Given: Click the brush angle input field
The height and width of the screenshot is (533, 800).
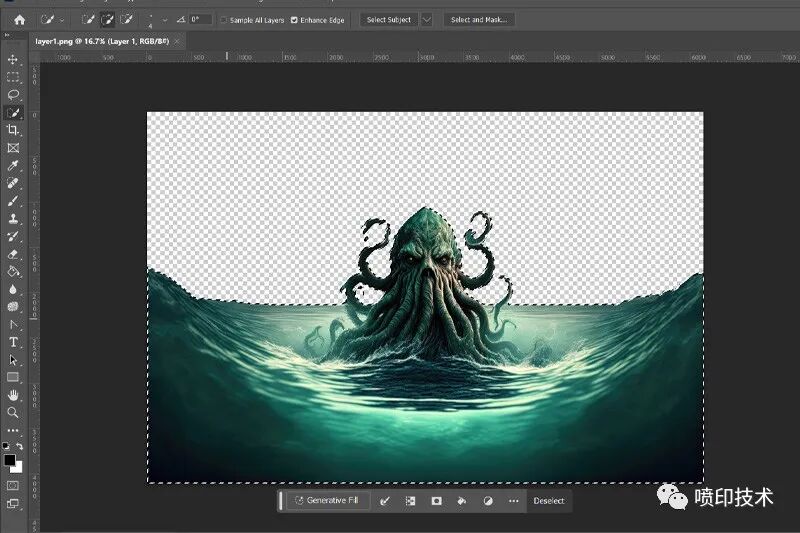Looking at the screenshot, I should coord(201,19).
